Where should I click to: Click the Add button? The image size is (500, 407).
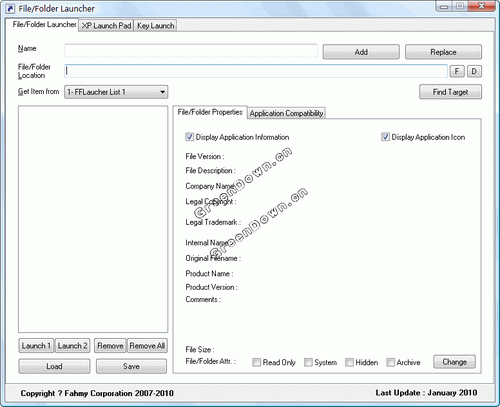361,52
